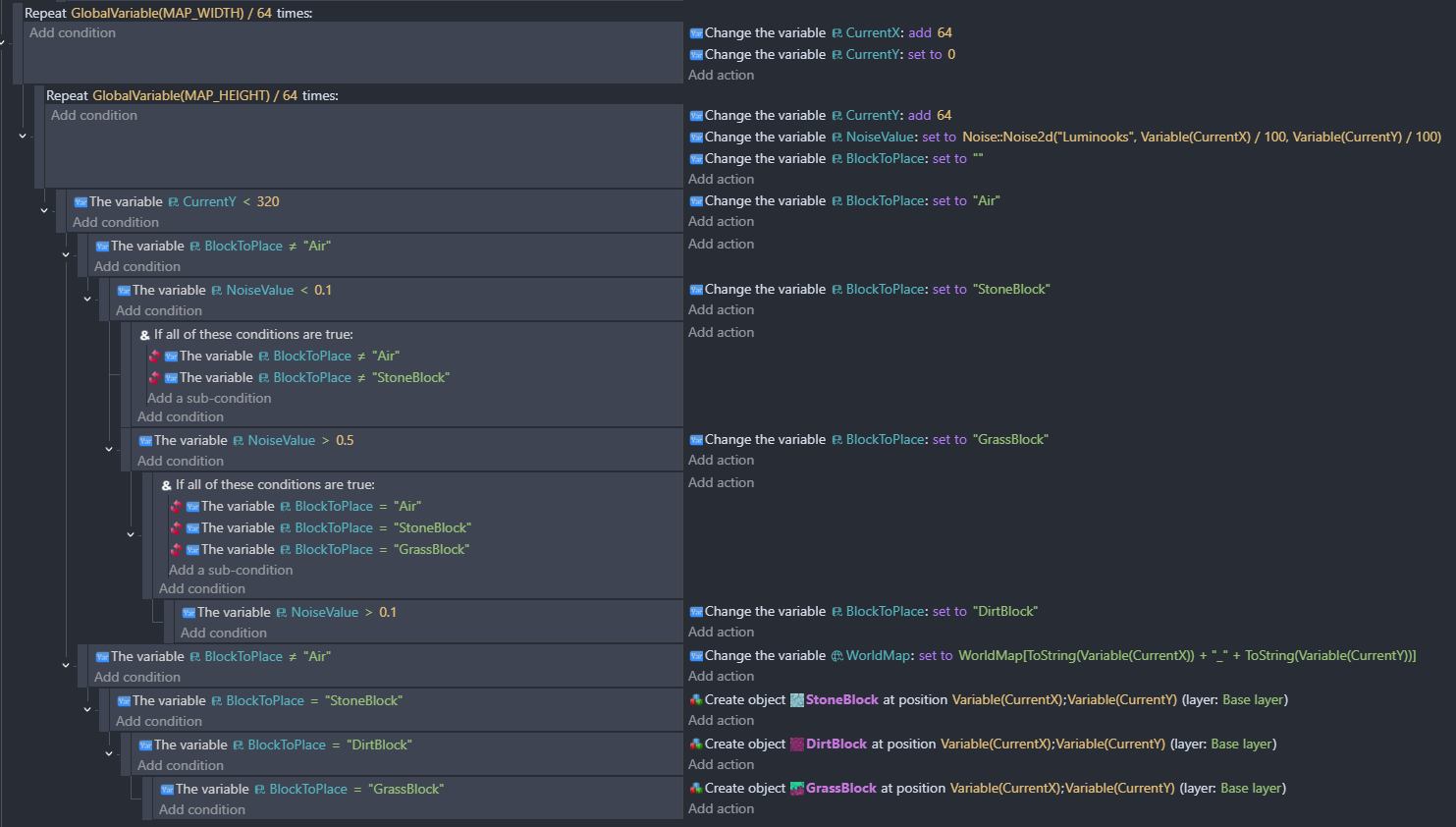This screenshot has width=1456, height=827.
Task: Click the GrassBlock object icon in Create object action
Action: click(x=797, y=789)
